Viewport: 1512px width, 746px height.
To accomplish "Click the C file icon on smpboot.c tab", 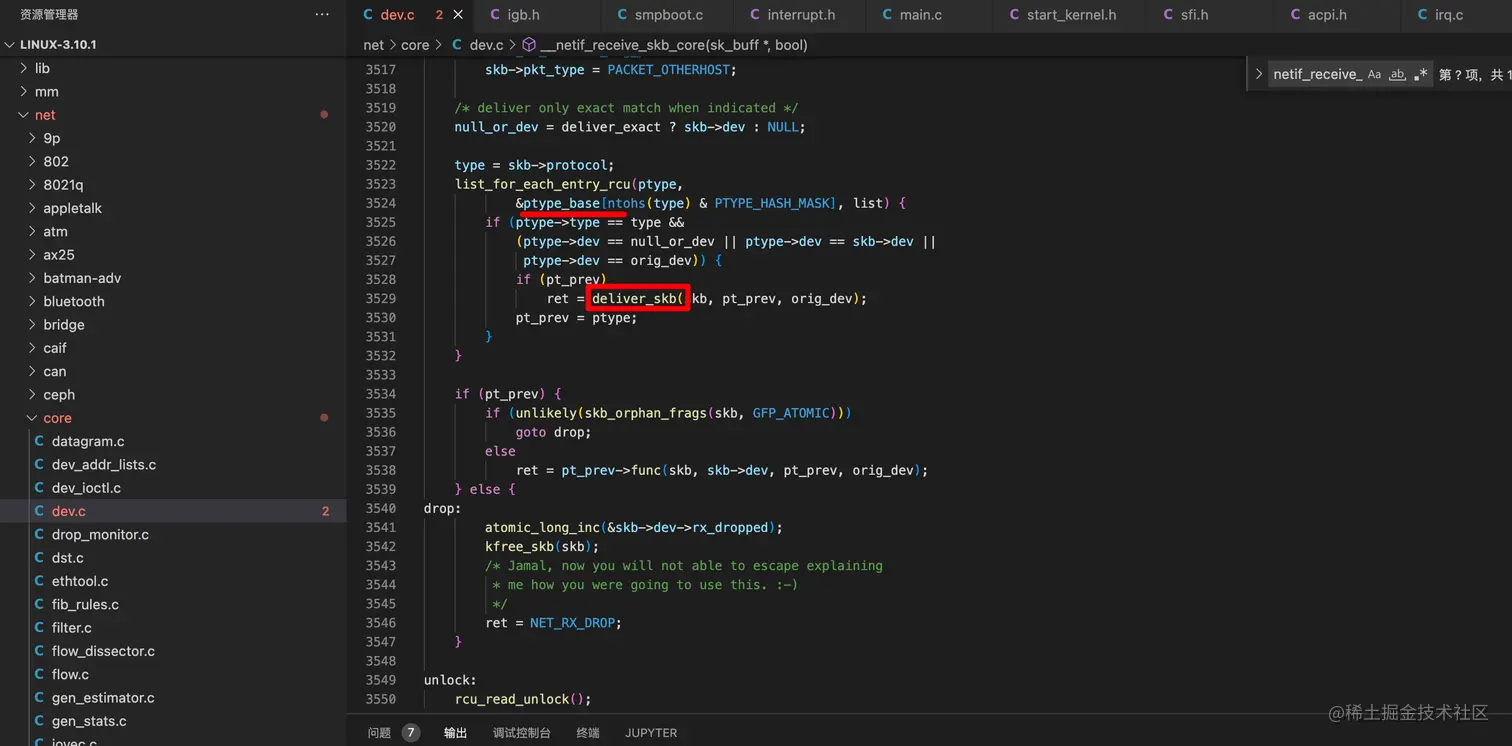I will pos(622,15).
